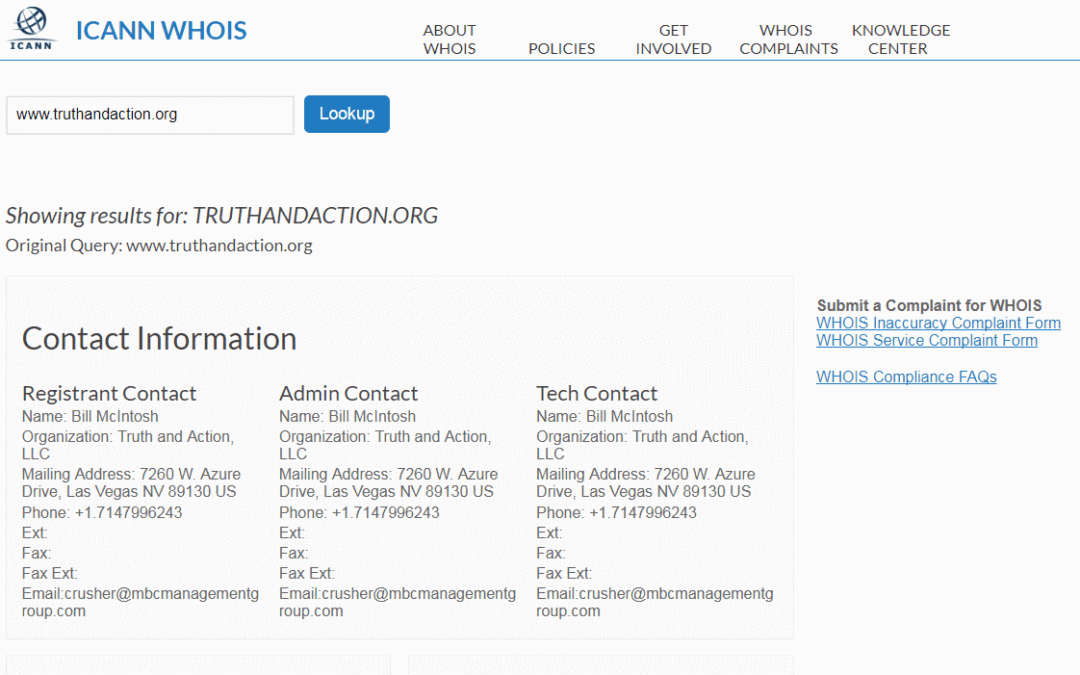Screen dimensions: 1080x675
Task: Select Tech Contact mailing address
Action: click(645, 483)
